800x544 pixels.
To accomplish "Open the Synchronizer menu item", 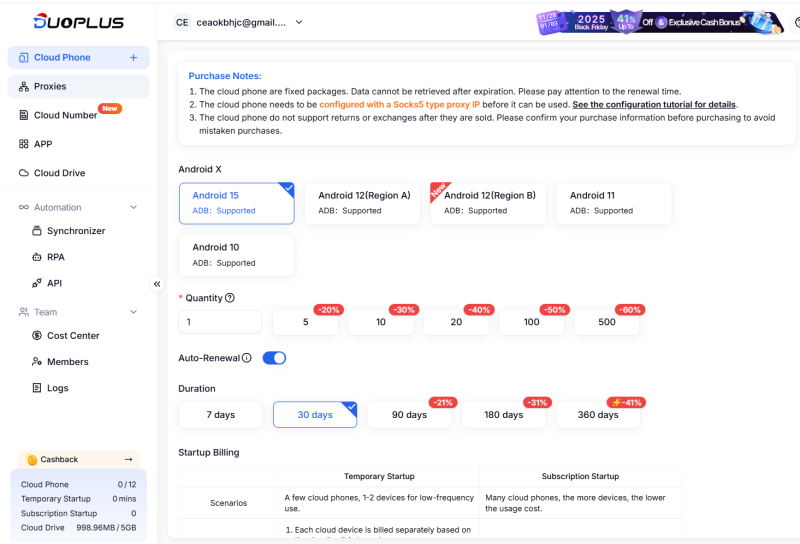I will 75,231.
